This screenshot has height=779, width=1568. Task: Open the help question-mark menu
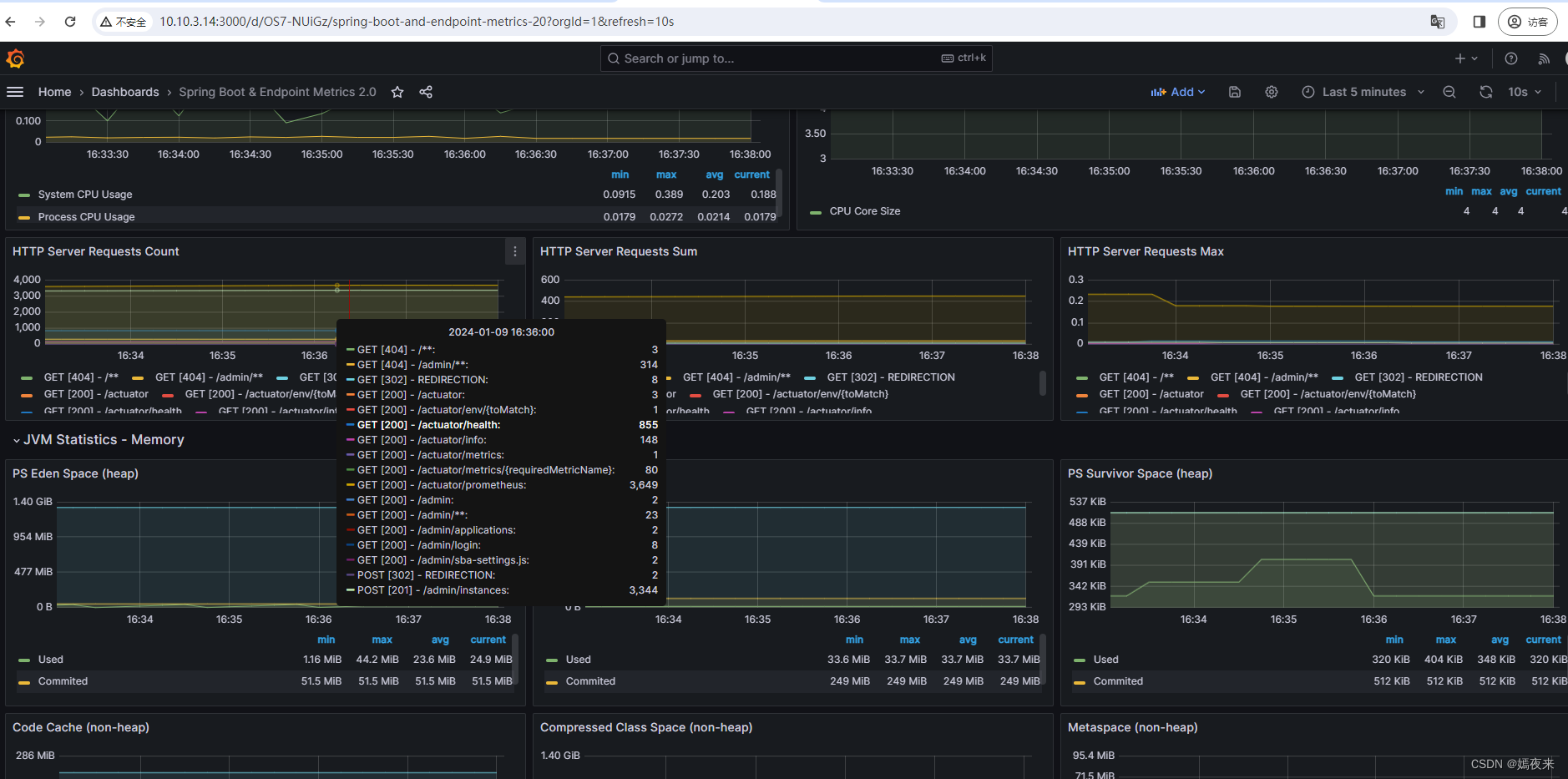(1511, 58)
